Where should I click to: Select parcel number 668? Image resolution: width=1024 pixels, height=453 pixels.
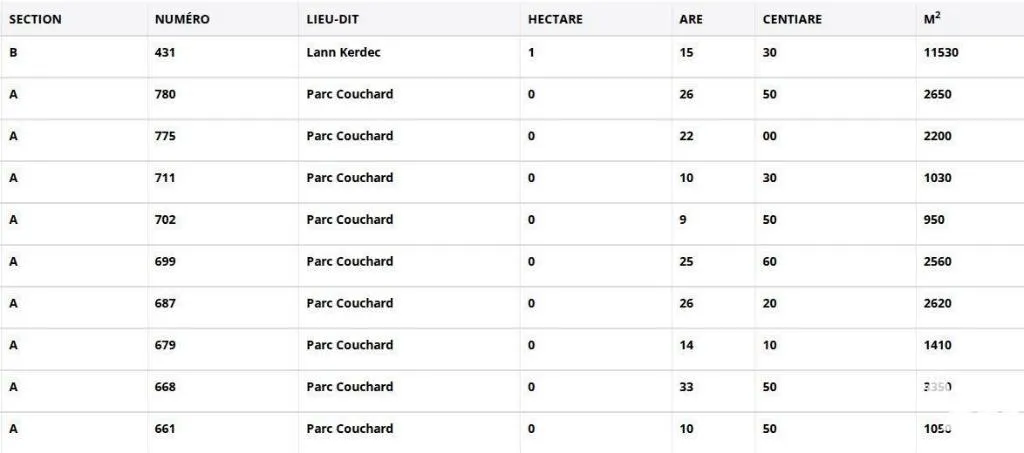[x=165, y=386]
